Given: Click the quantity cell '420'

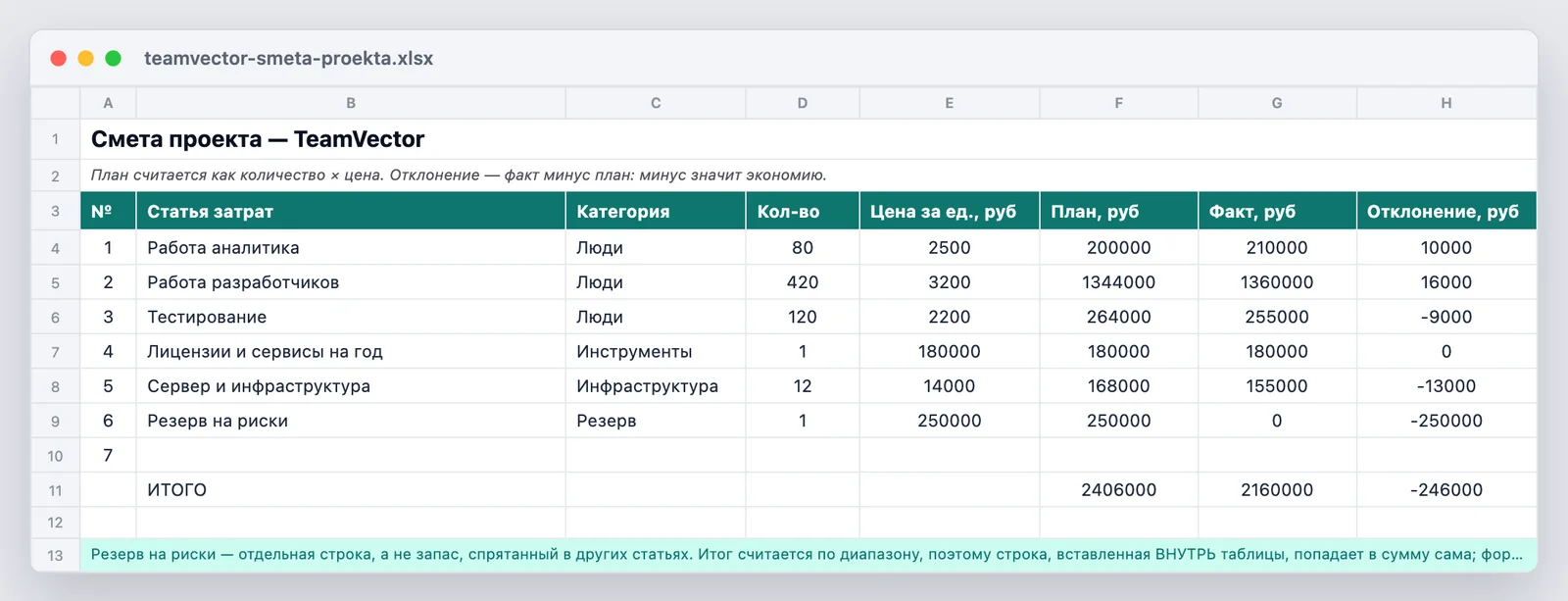Looking at the screenshot, I should coord(803,282).
